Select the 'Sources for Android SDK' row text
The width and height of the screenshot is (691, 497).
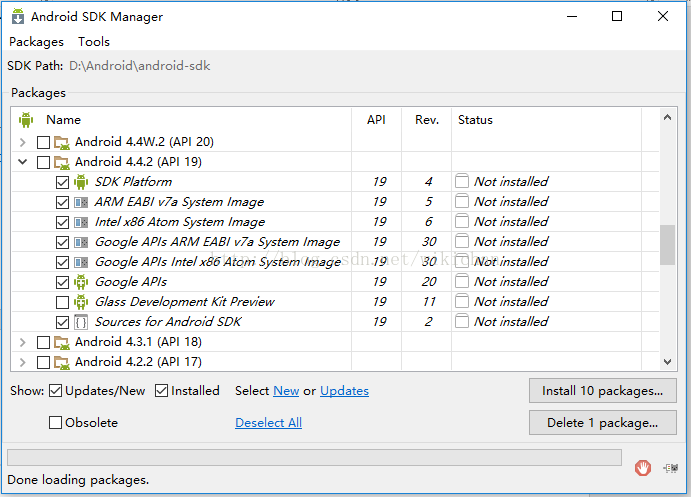coord(168,322)
